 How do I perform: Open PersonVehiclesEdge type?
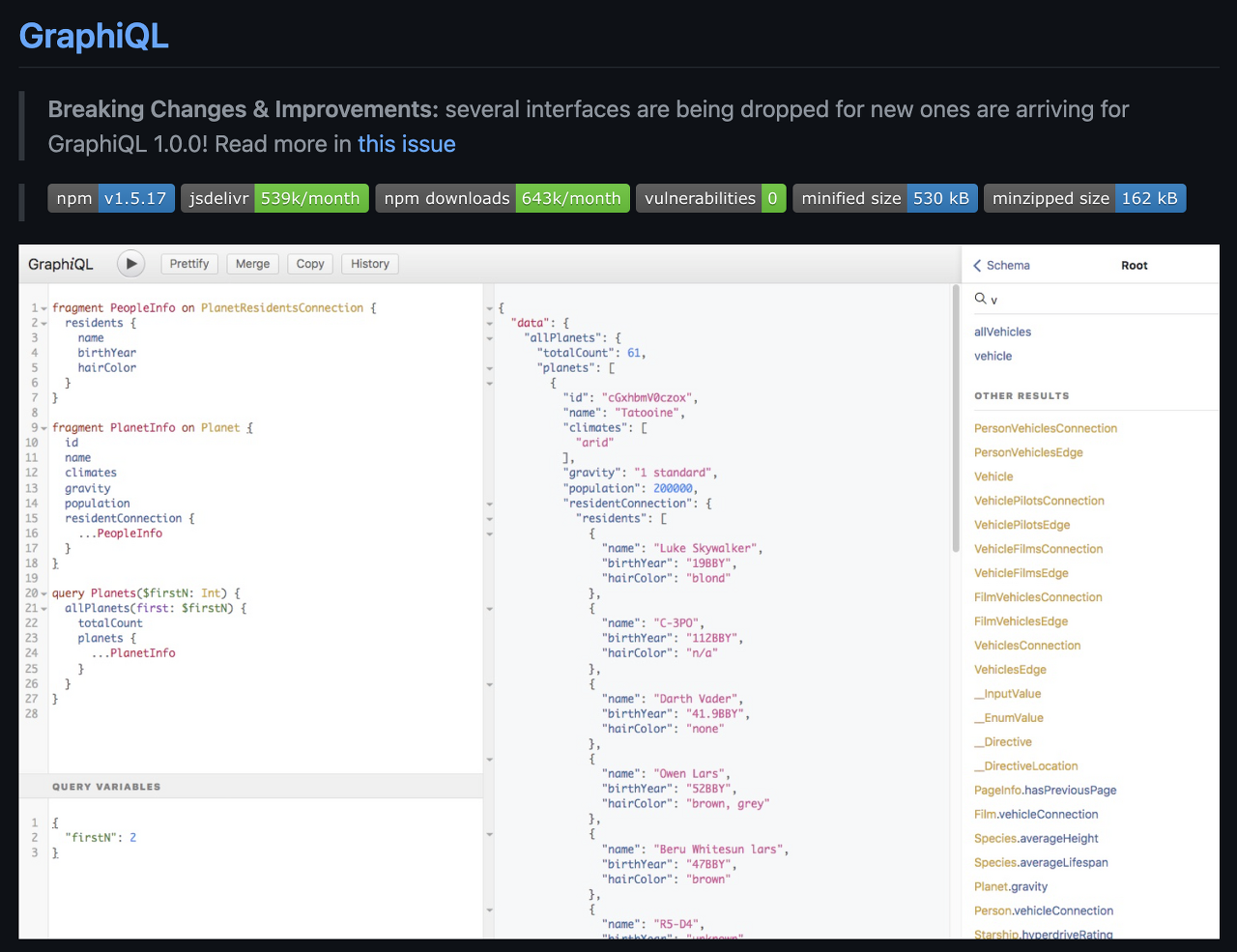pos(1028,452)
